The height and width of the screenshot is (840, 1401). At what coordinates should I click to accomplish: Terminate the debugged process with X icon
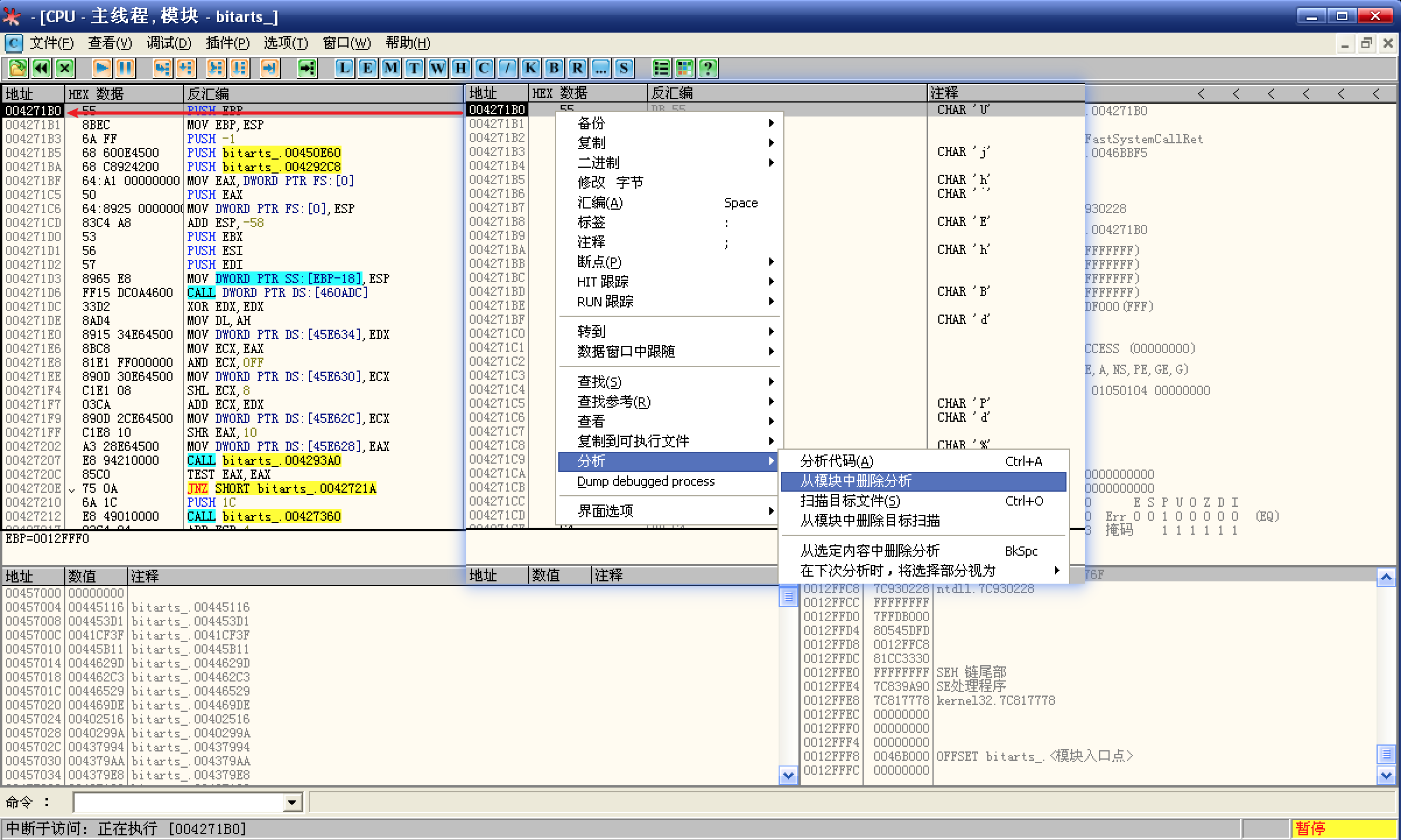64,68
